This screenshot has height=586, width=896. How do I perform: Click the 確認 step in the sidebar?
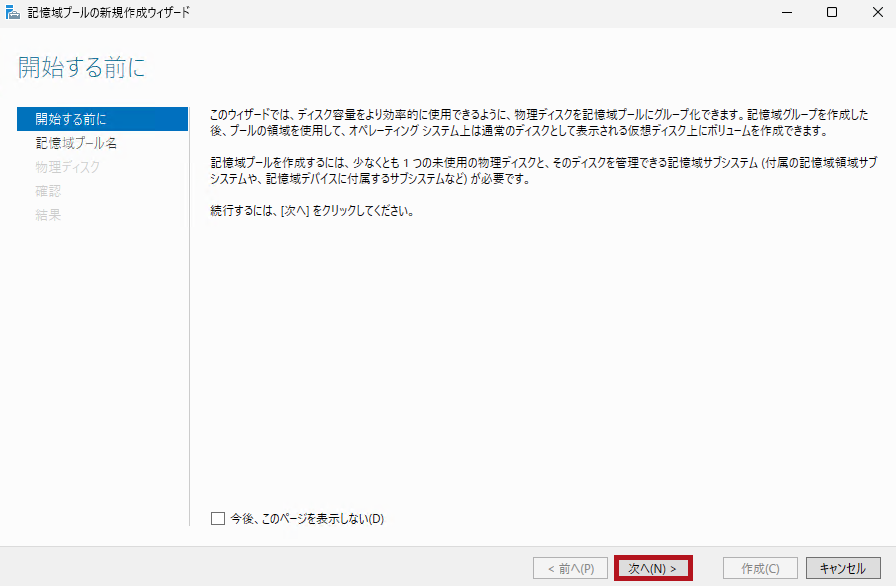click(x=48, y=191)
